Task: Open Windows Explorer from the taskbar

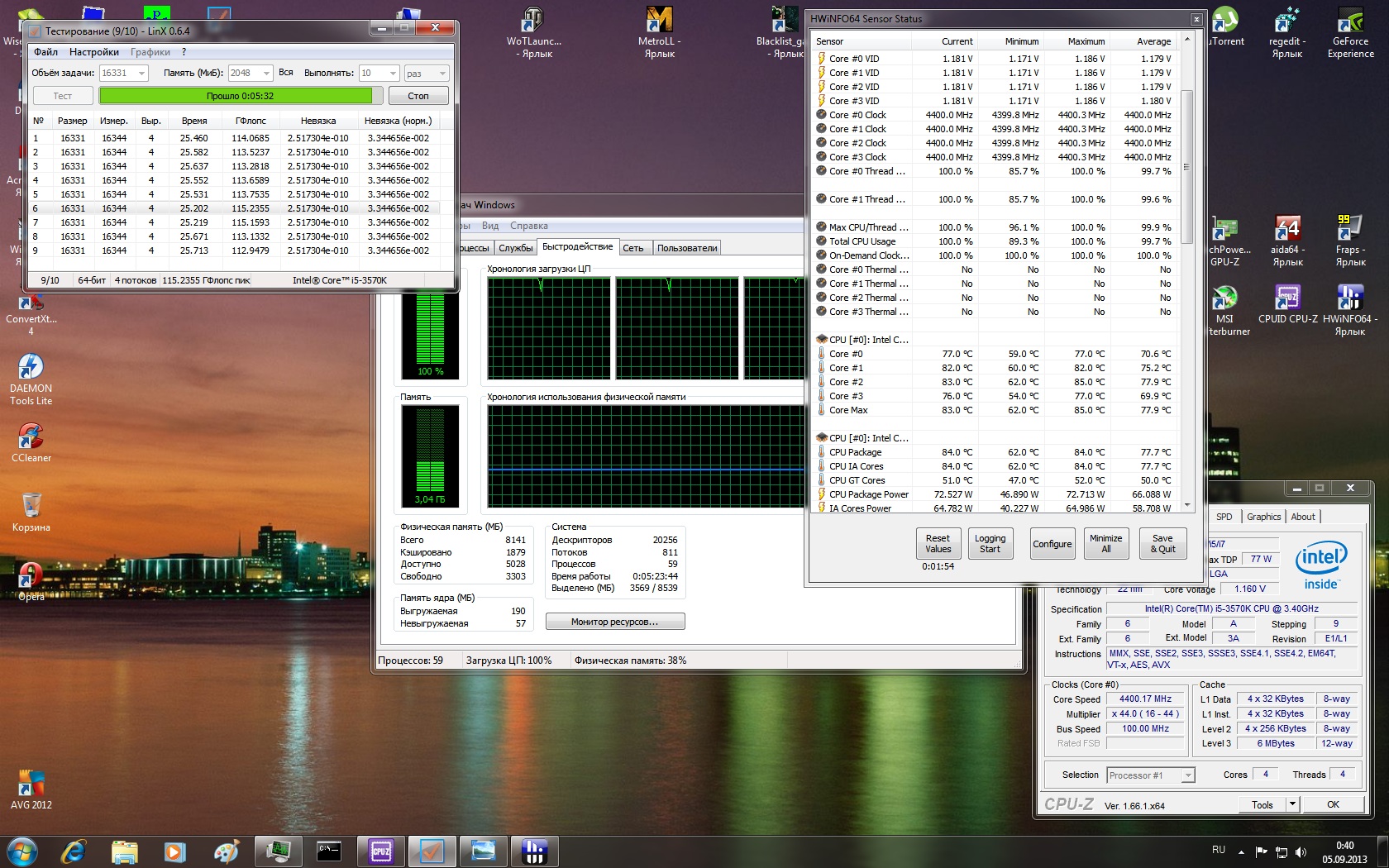Action: (x=124, y=851)
